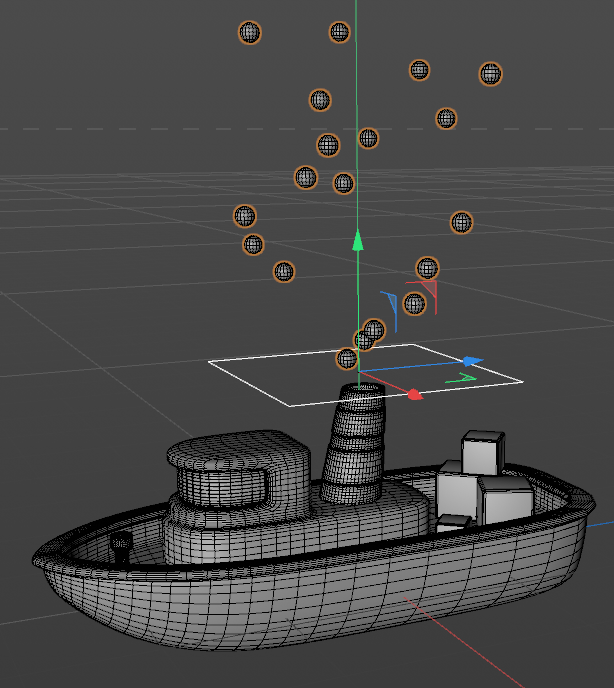The image size is (614, 688).
Task: Click the emitter rectangle's leftmost corner
Action: point(209,362)
